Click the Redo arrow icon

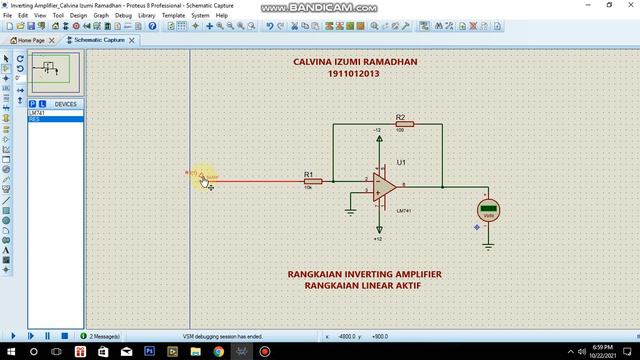pos(280,26)
